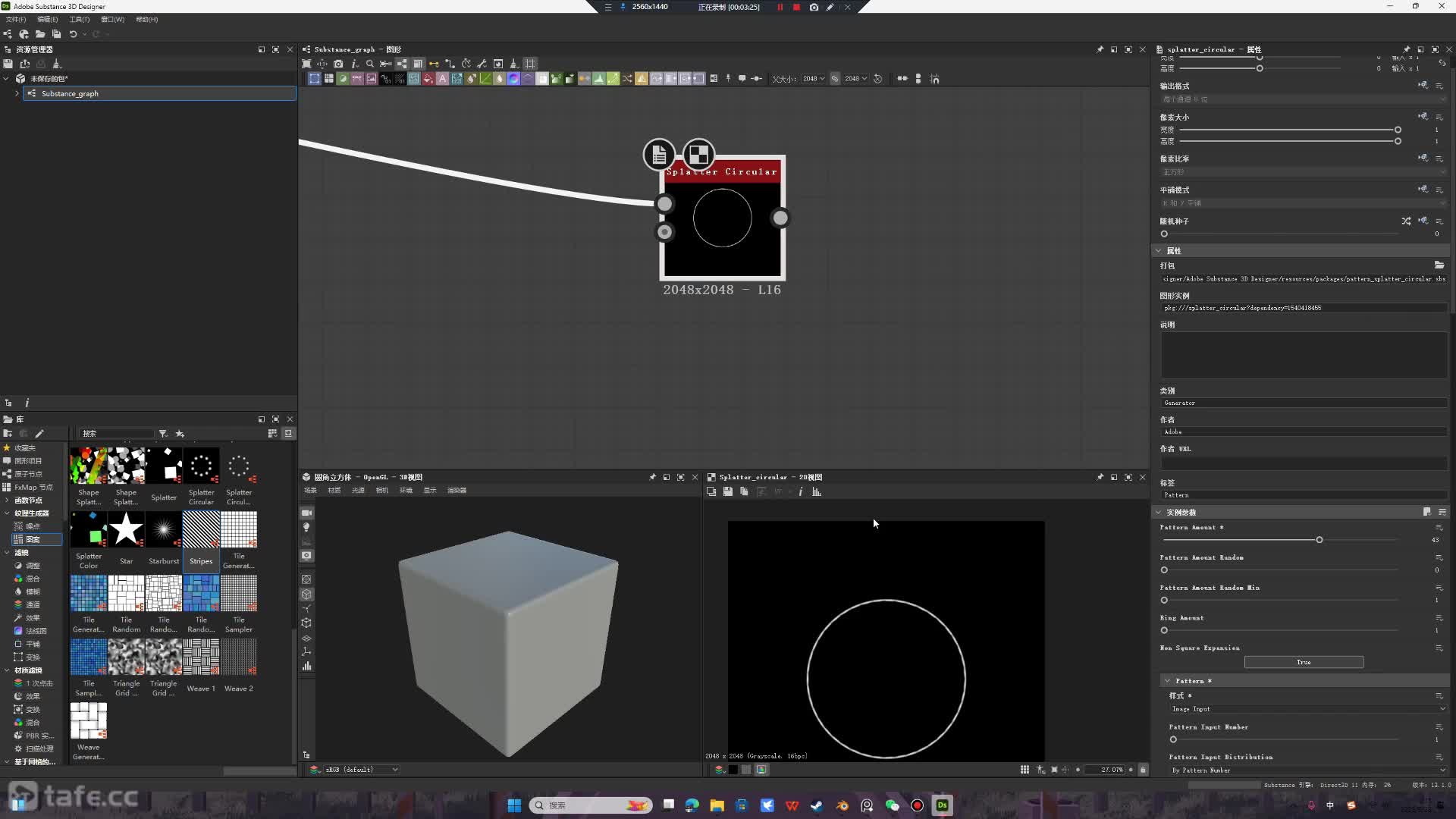Click the library search input field

pyautogui.click(x=117, y=434)
